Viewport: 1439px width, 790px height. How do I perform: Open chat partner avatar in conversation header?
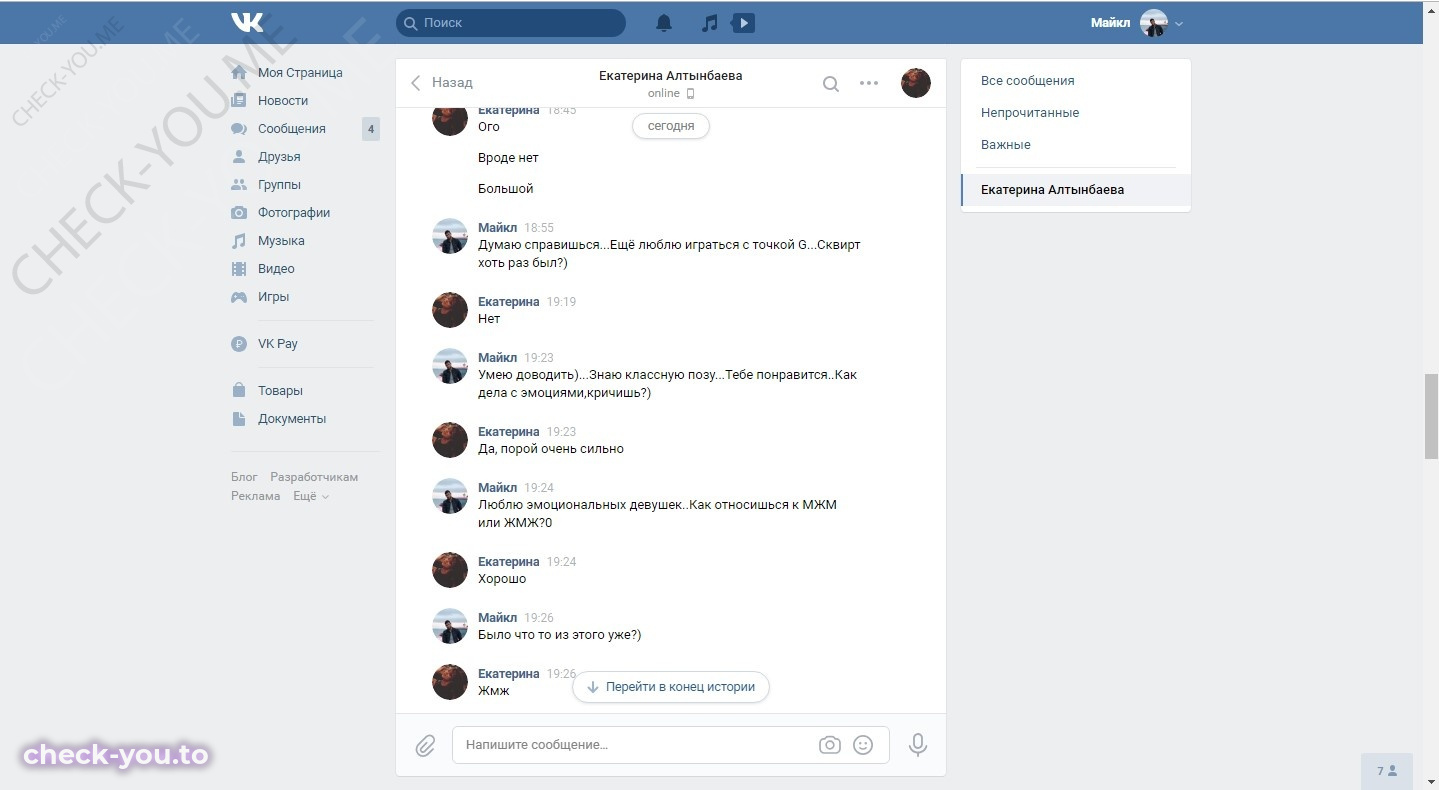pos(916,83)
